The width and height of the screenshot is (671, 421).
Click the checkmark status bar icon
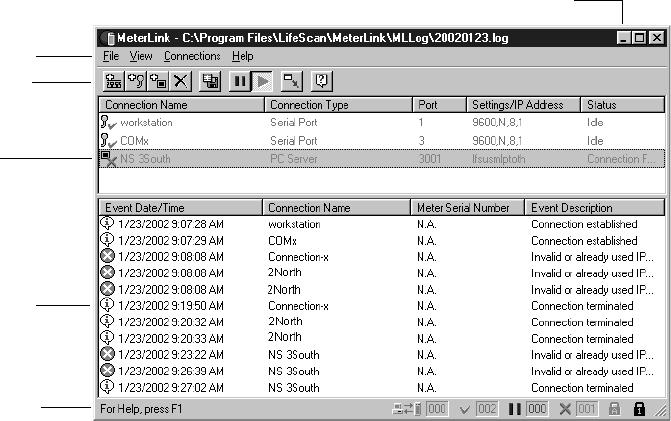point(465,410)
